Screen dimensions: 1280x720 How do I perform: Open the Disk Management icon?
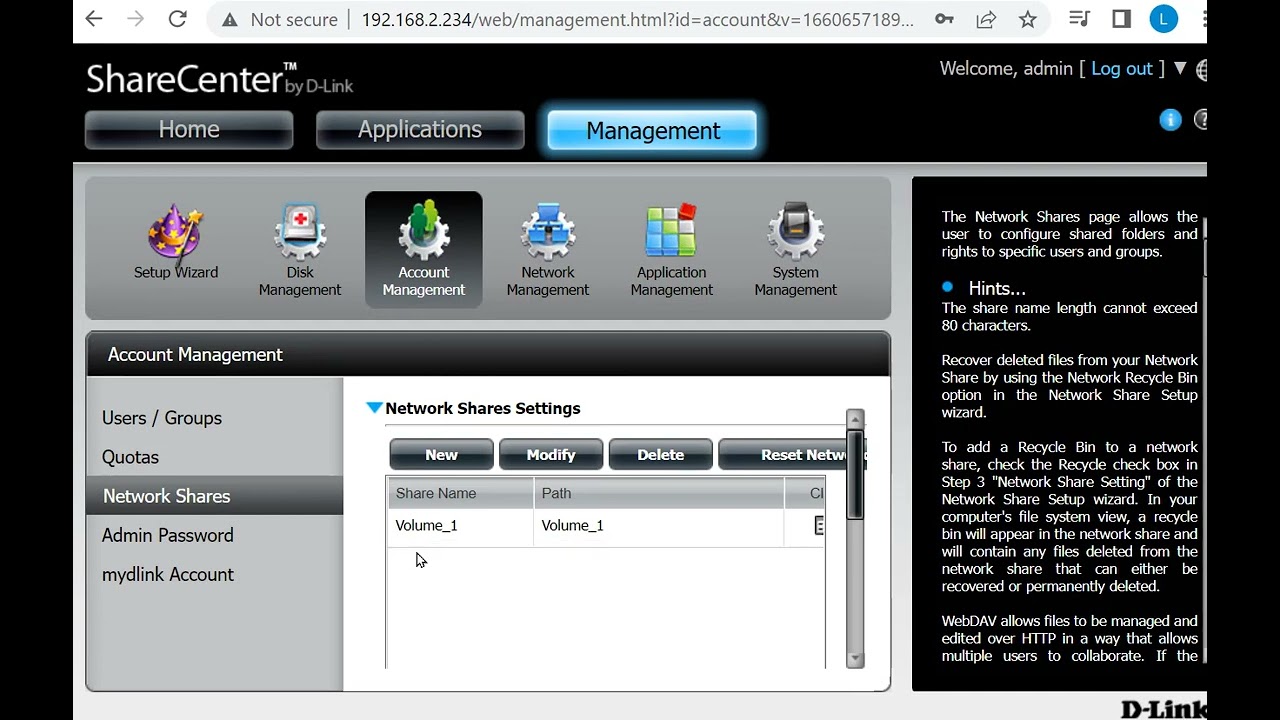(x=300, y=250)
